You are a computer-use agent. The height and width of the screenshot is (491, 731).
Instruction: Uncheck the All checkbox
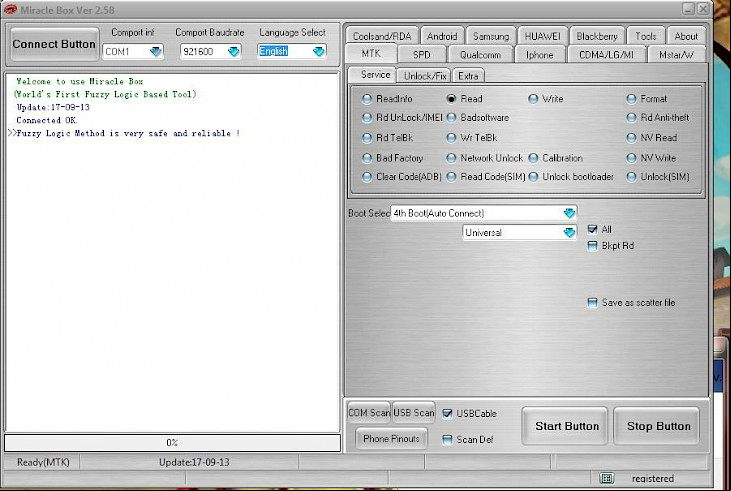[592, 229]
